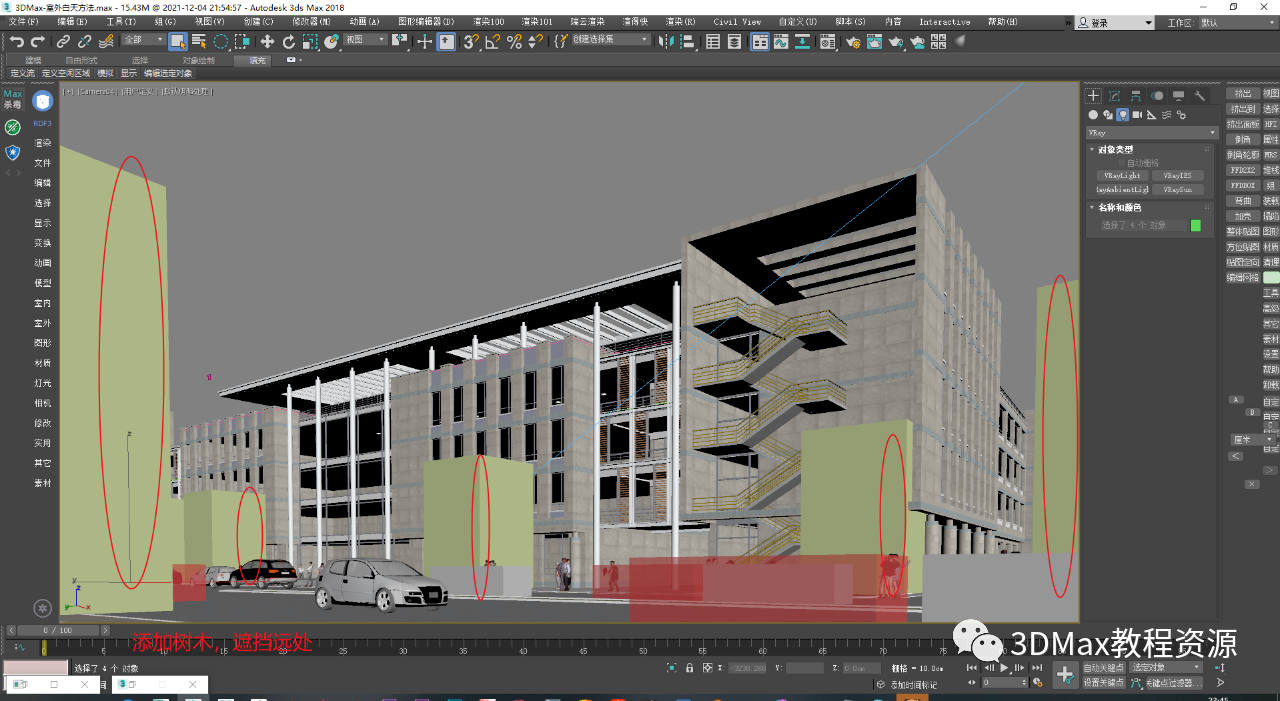Open the 工作区 默认 workspace dropdown

(1237, 22)
